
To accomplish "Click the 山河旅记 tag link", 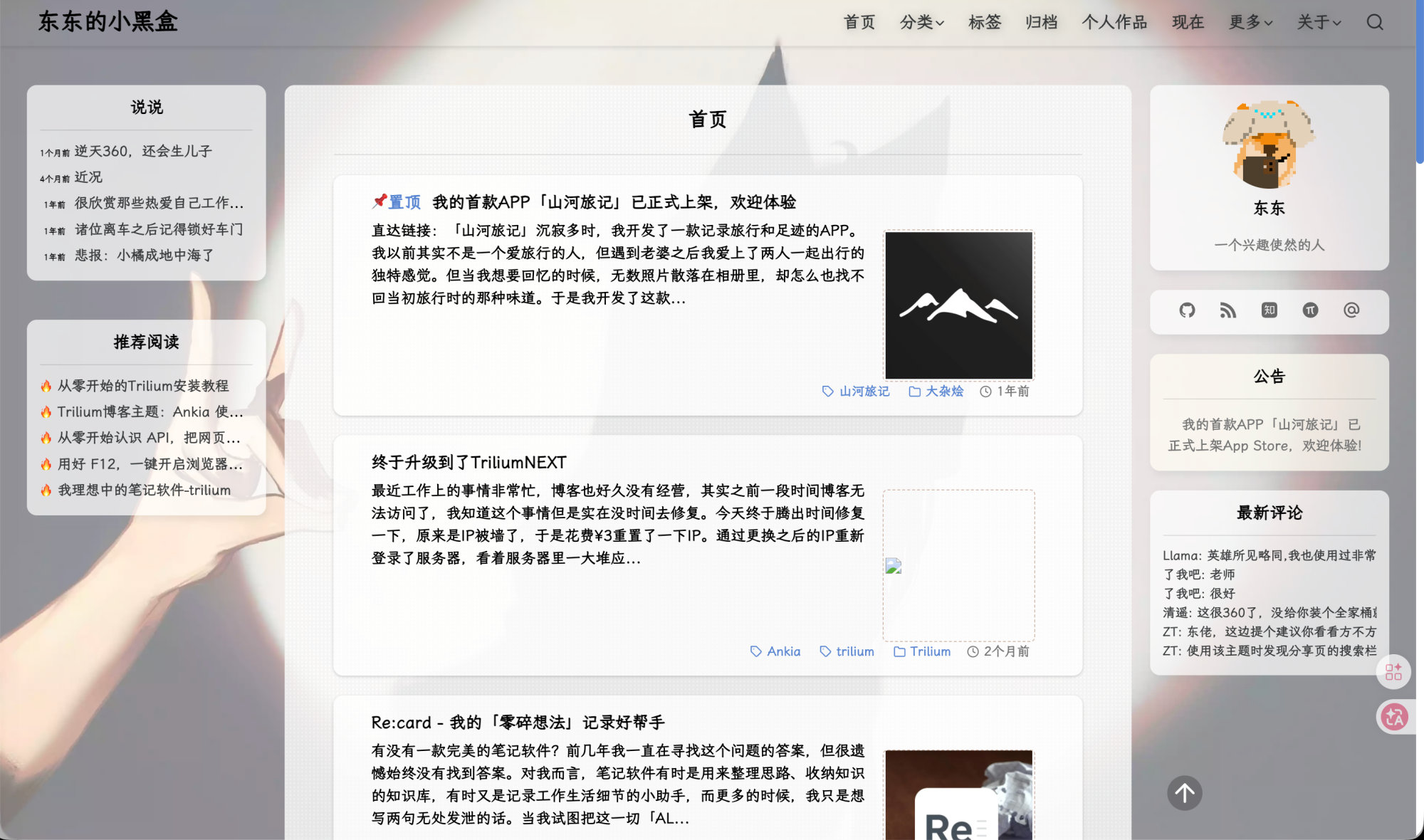I will point(864,391).
